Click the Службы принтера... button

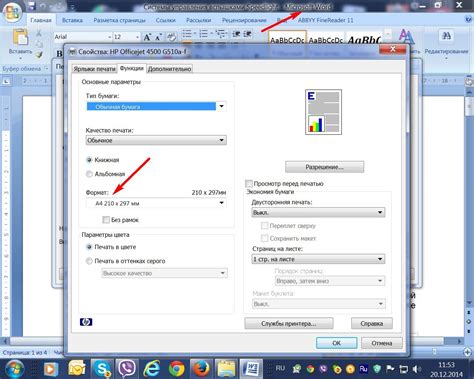(x=289, y=323)
